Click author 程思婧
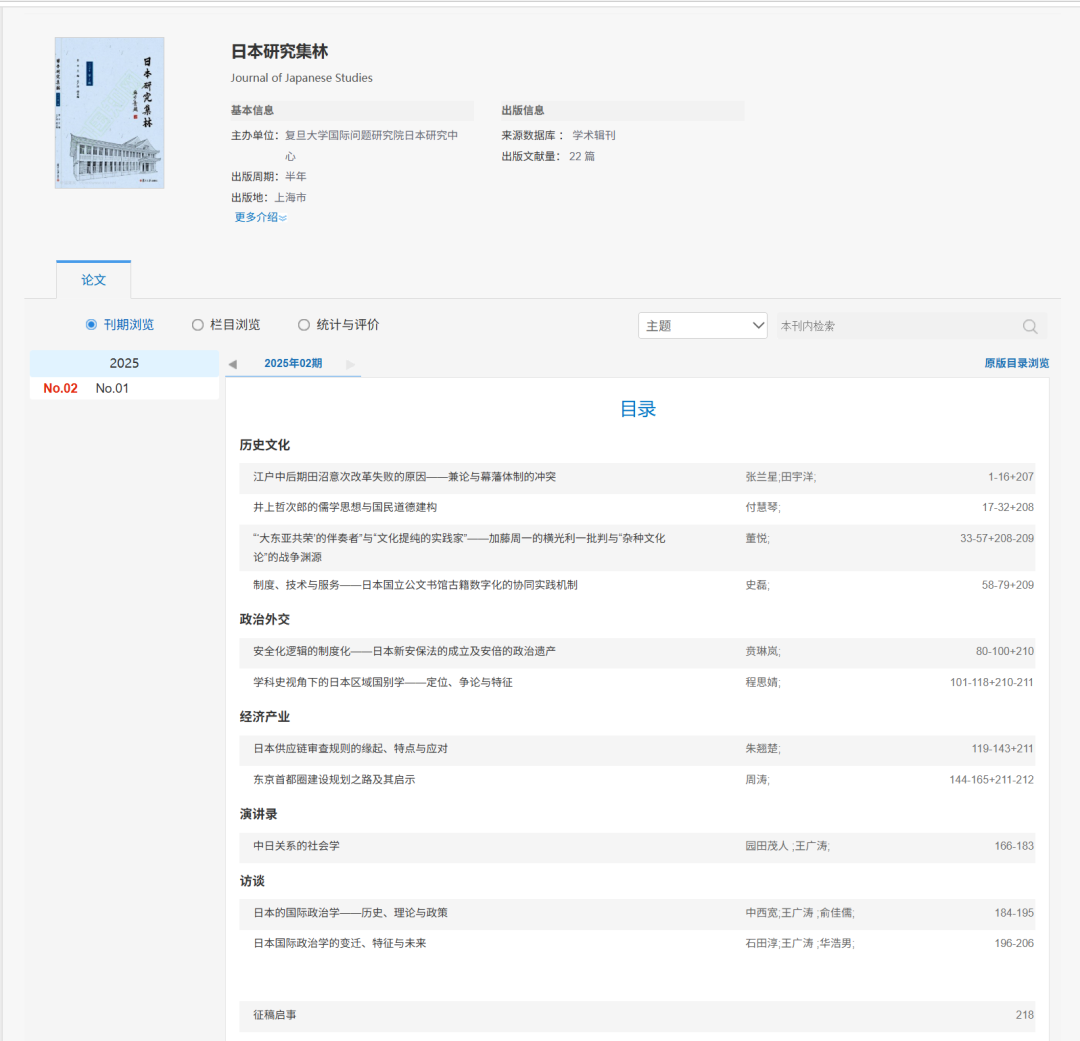Image resolution: width=1080 pixels, height=1041 pixels. coord(761,682)
